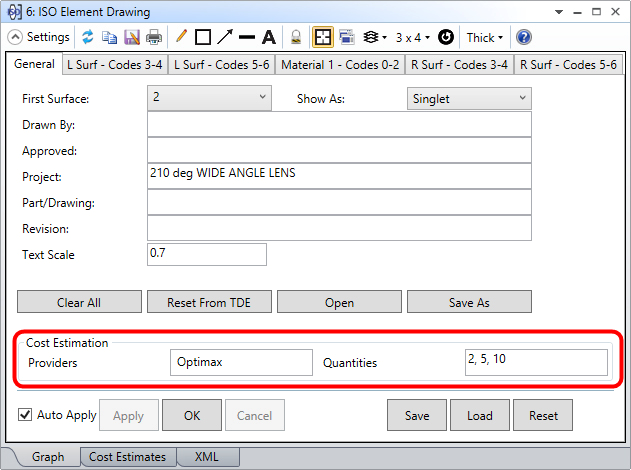The height and width of the screenshot is (470, 631).
Task: Collapse the Settings expander
Action: pyautogui.click(x=16, y=37)
